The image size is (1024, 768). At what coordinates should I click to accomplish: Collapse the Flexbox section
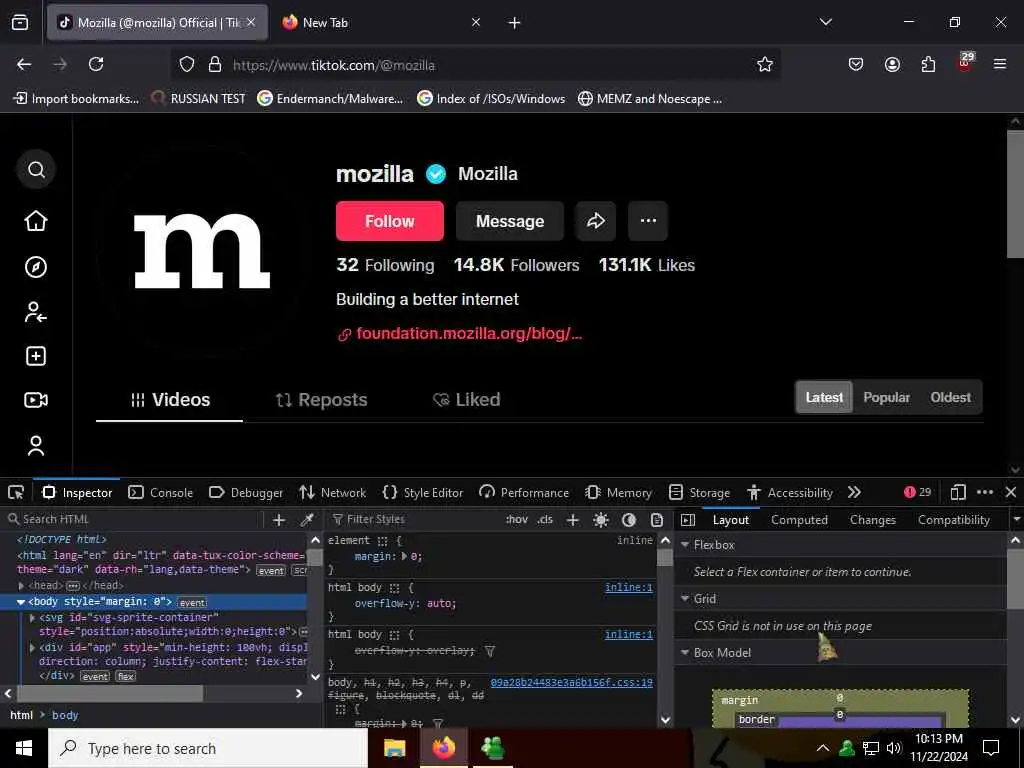(685, 545)
